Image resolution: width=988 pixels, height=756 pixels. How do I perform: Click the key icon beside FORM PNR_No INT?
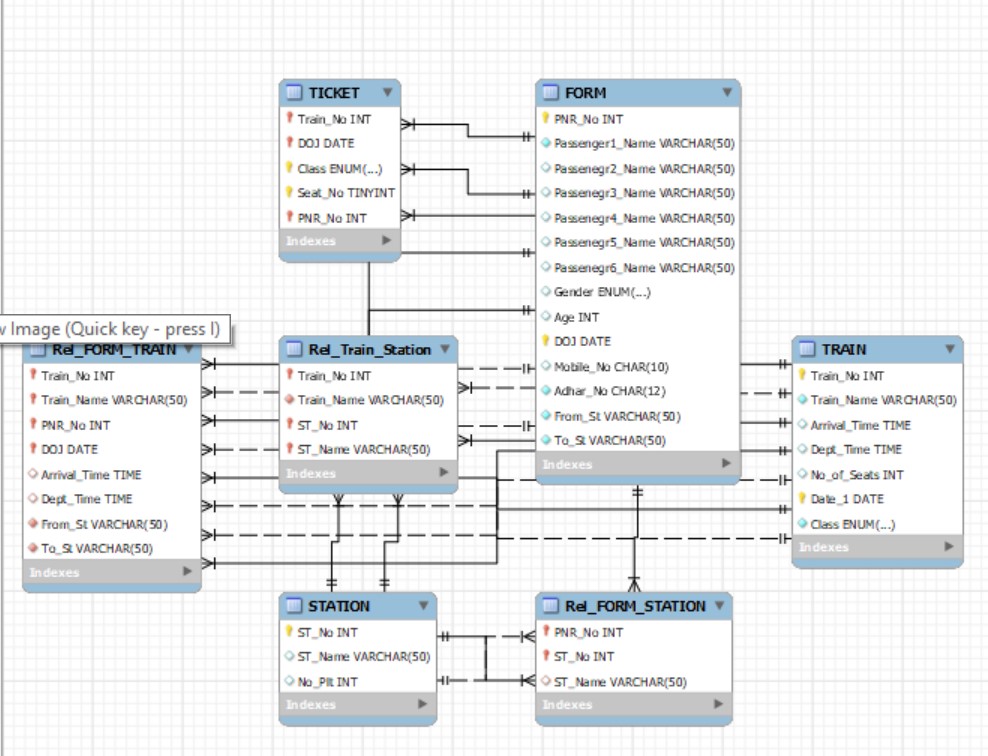click(x=546, y=118)
